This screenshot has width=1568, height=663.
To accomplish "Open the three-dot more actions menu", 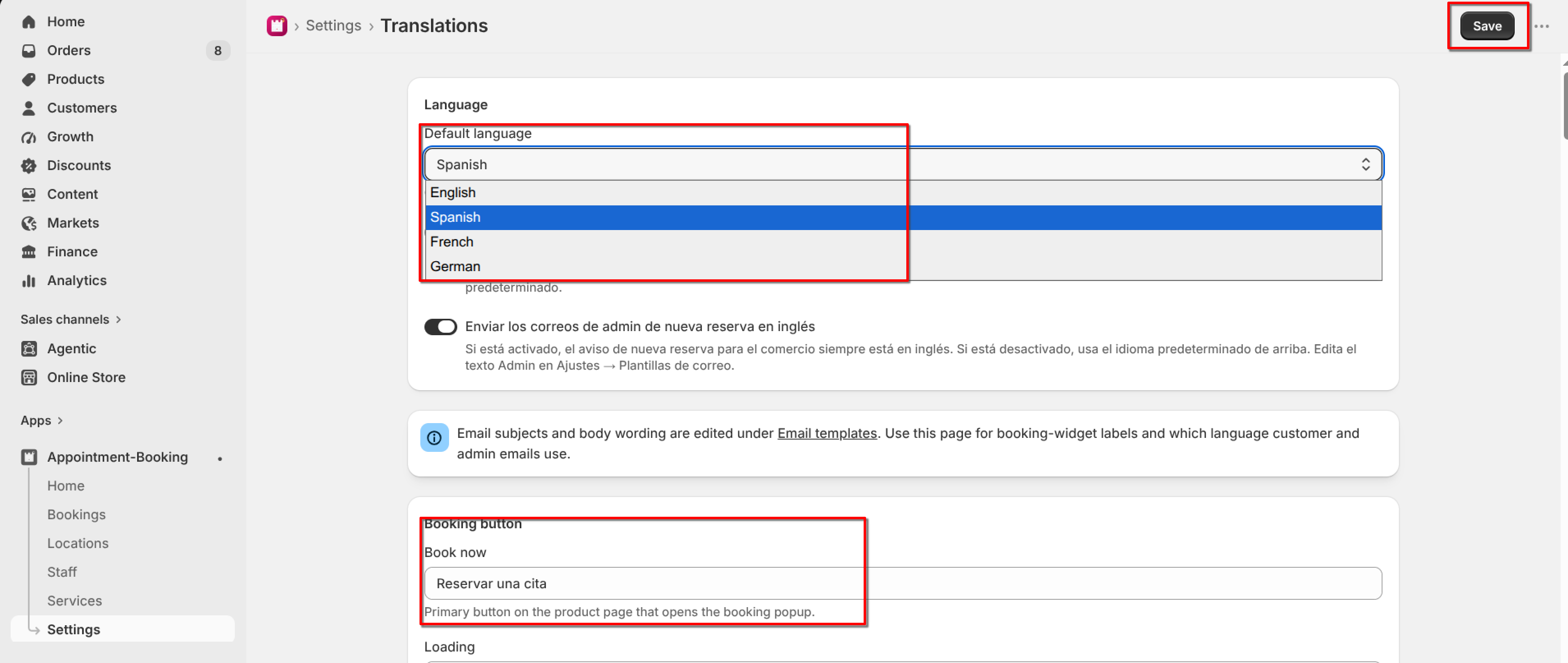I will (1541, 26).
